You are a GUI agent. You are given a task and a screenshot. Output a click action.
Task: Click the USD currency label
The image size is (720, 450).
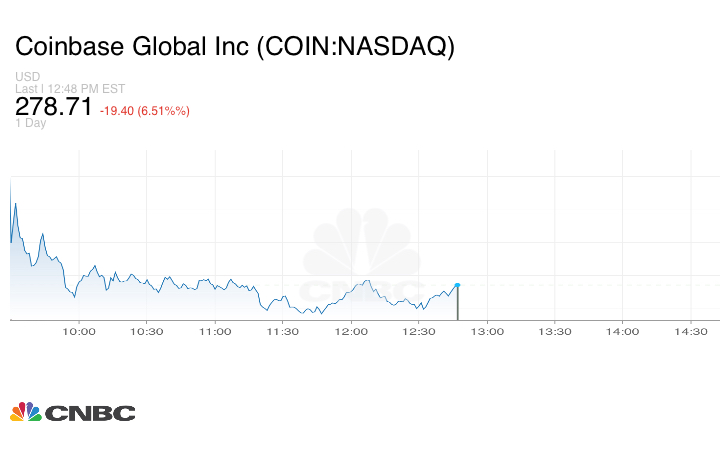tap(28, 77)
